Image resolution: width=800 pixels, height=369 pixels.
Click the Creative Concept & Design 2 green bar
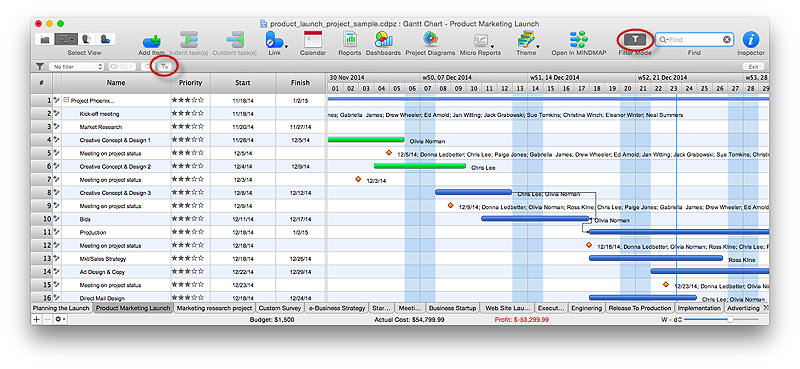pyautogui.click(x=419, y=166)
